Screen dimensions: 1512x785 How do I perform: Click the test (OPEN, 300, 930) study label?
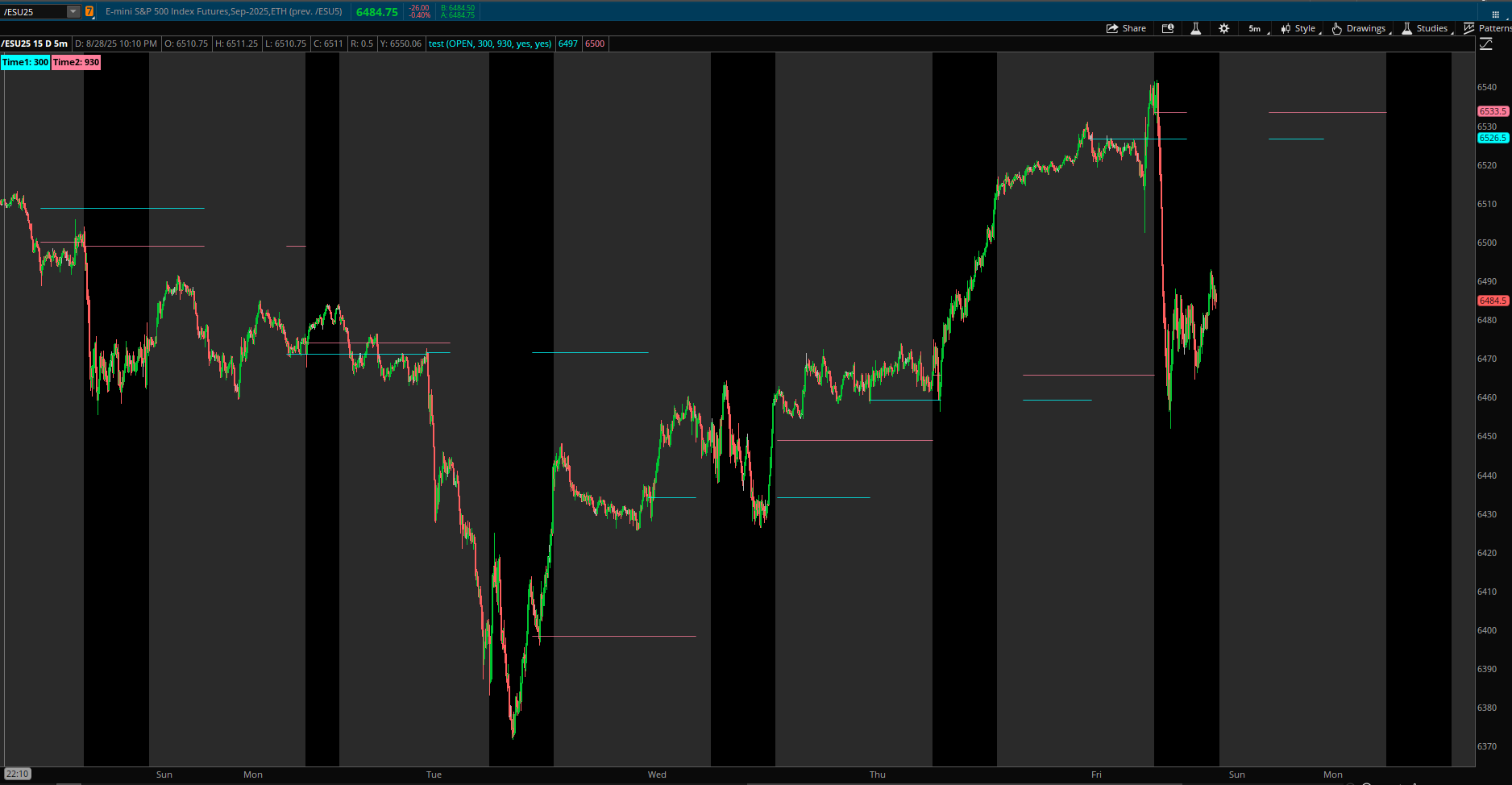click(489, 44)
